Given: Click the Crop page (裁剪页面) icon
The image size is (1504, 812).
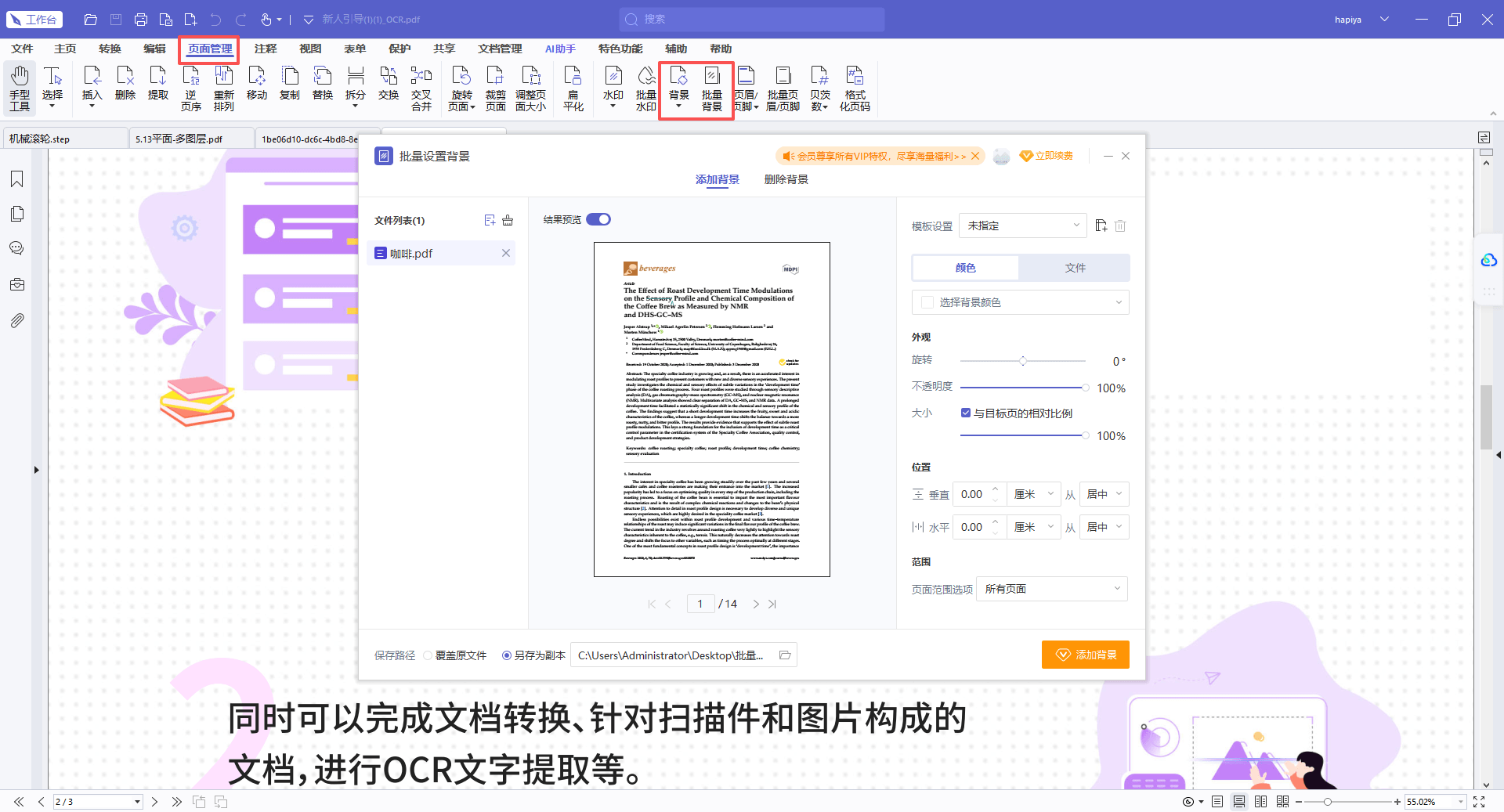Looking at the screenshot, I should pyautogui.click(x=495, y=88).
